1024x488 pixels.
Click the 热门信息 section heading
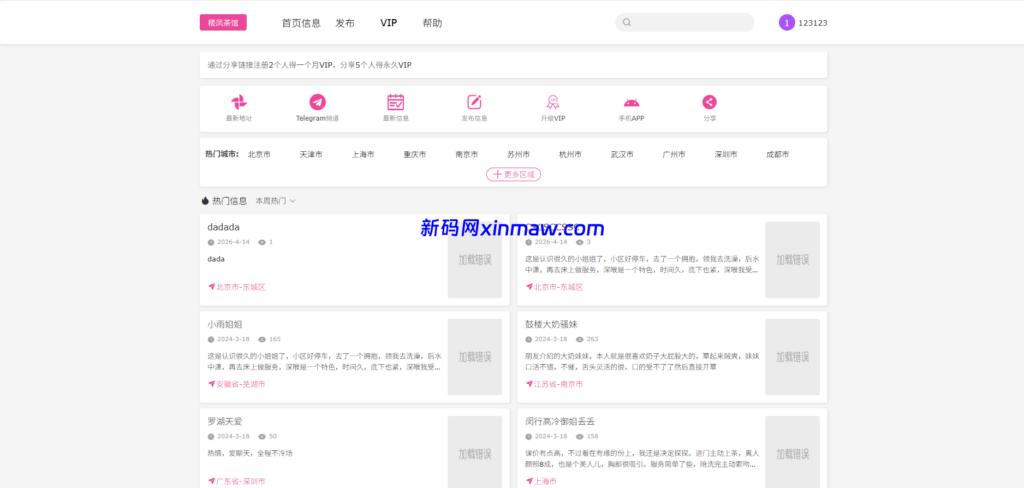coord(230,201)
